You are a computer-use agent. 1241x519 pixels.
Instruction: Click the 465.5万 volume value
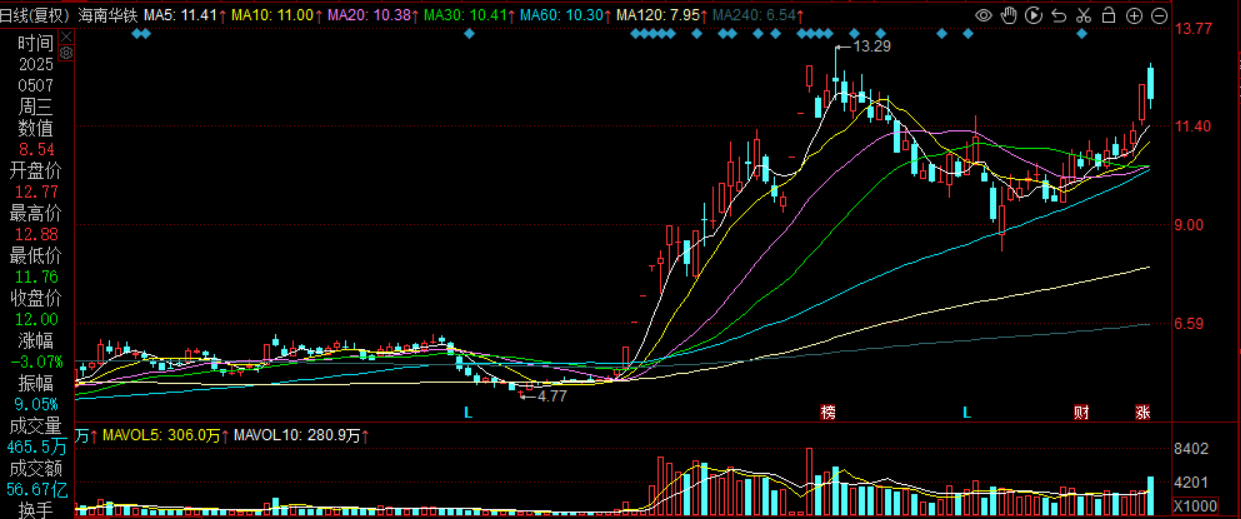point(37,446)
